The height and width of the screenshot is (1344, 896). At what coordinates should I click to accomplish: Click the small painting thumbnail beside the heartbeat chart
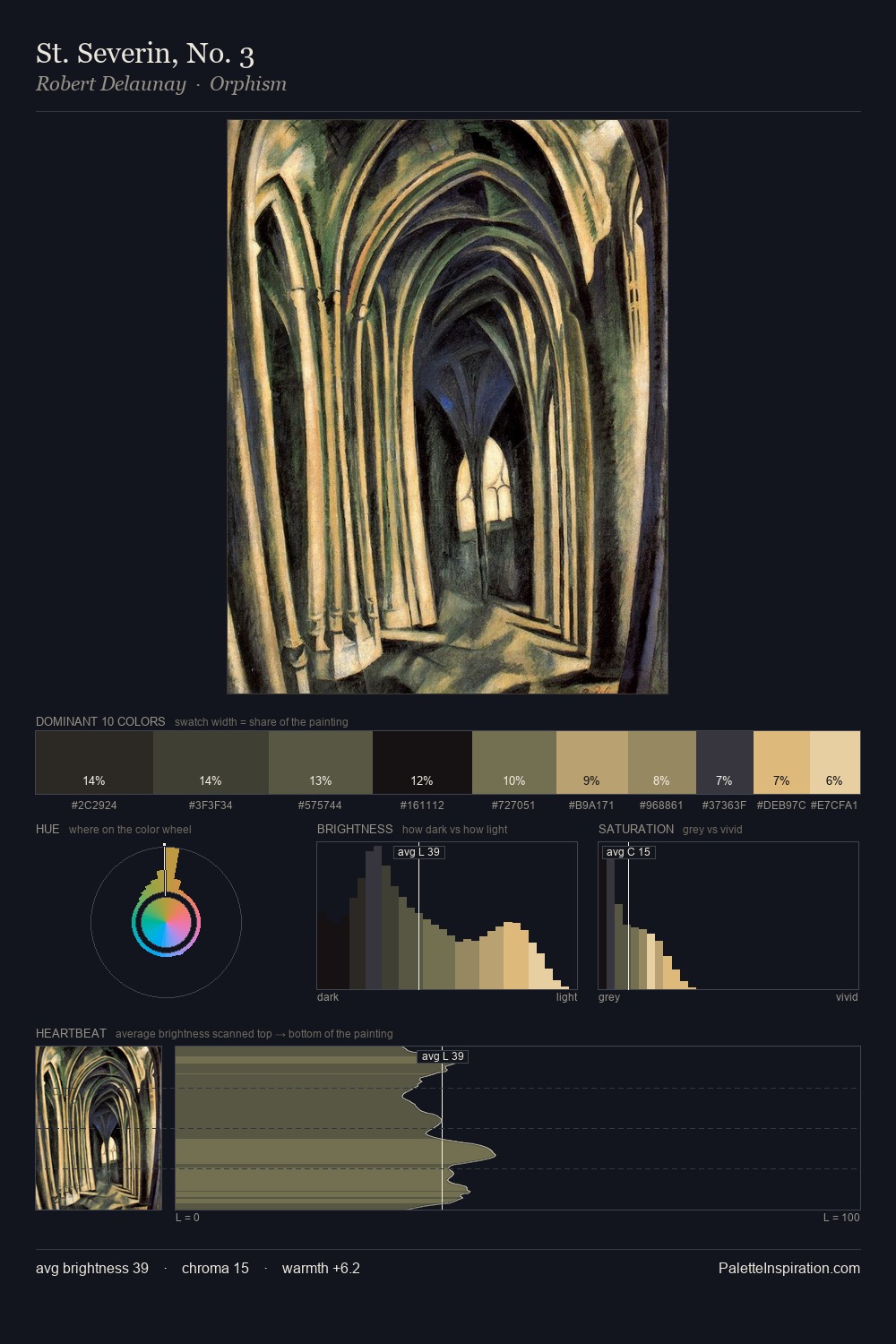click(99, 1128)
